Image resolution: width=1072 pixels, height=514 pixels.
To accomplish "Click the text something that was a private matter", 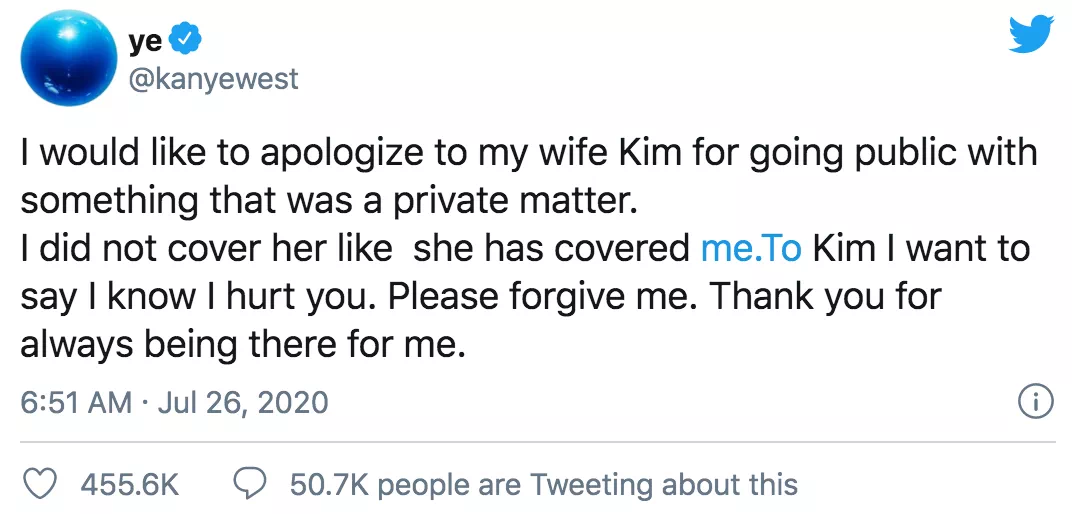I will tap(330, 202).
